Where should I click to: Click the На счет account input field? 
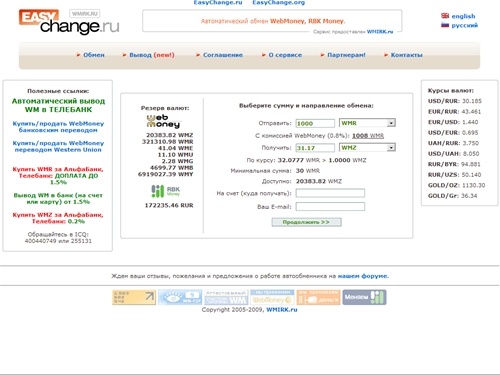[330, 193]
